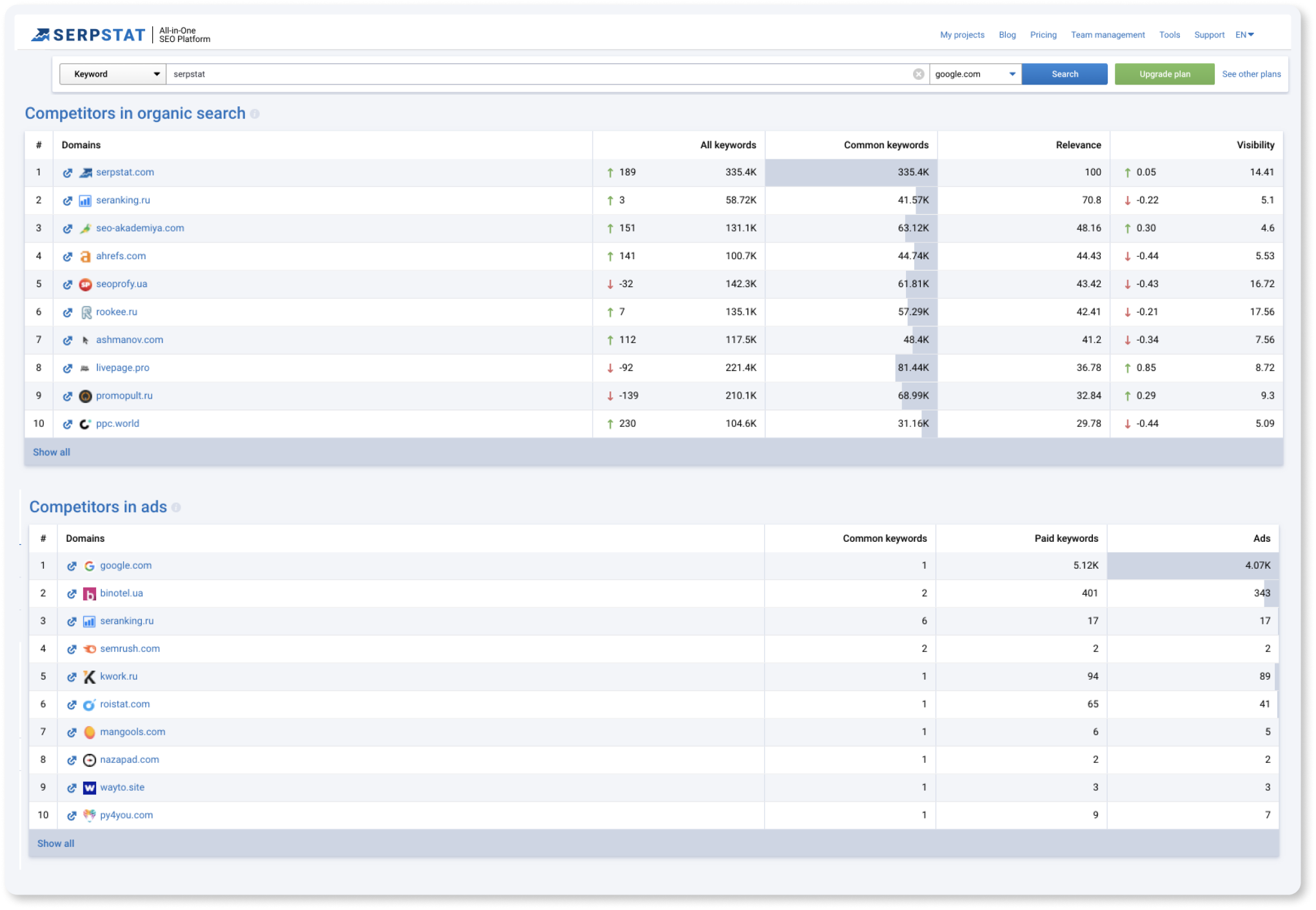The height and width of the screenshot is (910, 1316).
Task: Clear the search field with X icon
Action: pyautogui.click(x=918, y=74)
